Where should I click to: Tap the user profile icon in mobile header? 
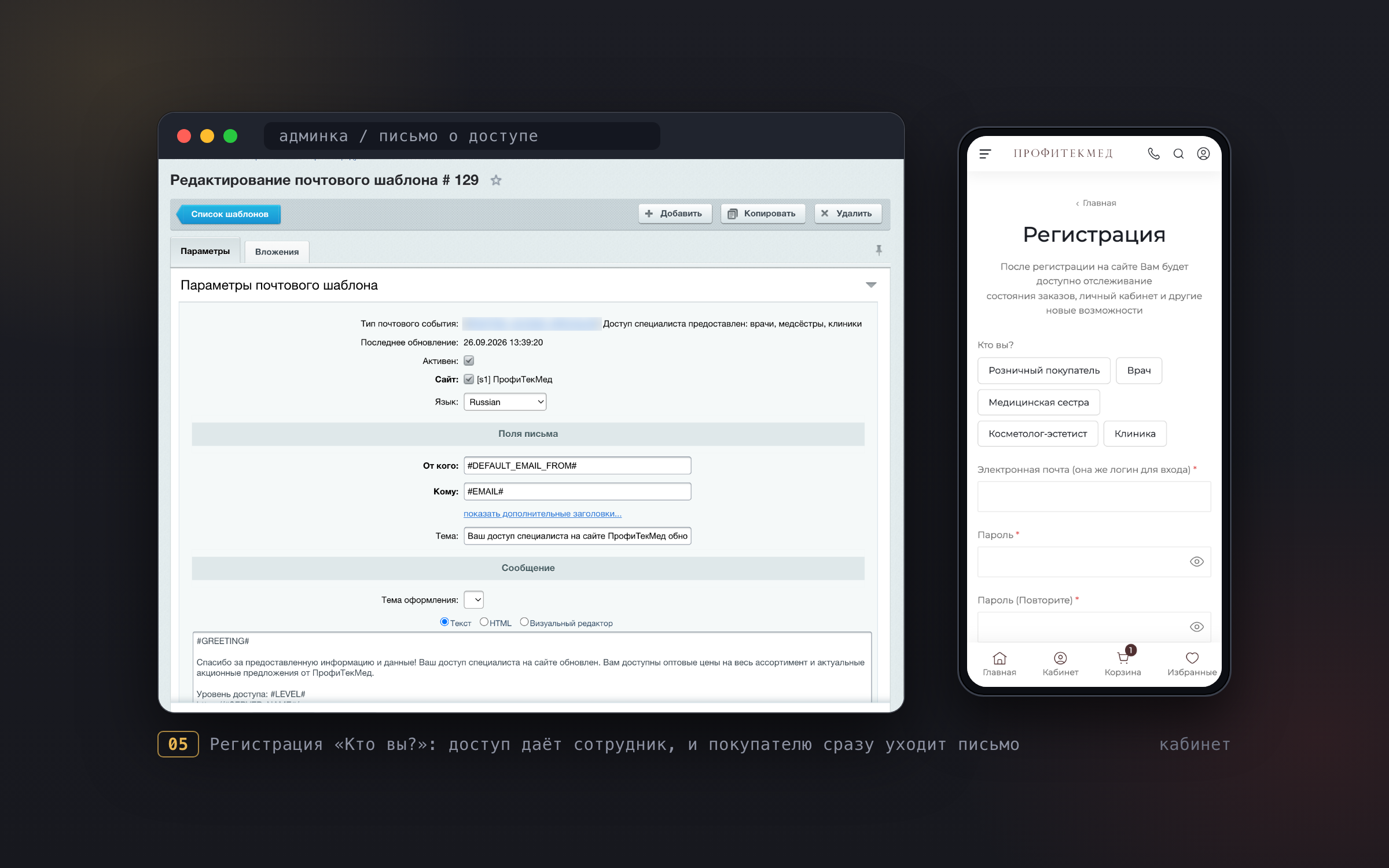click(1203, 153)
